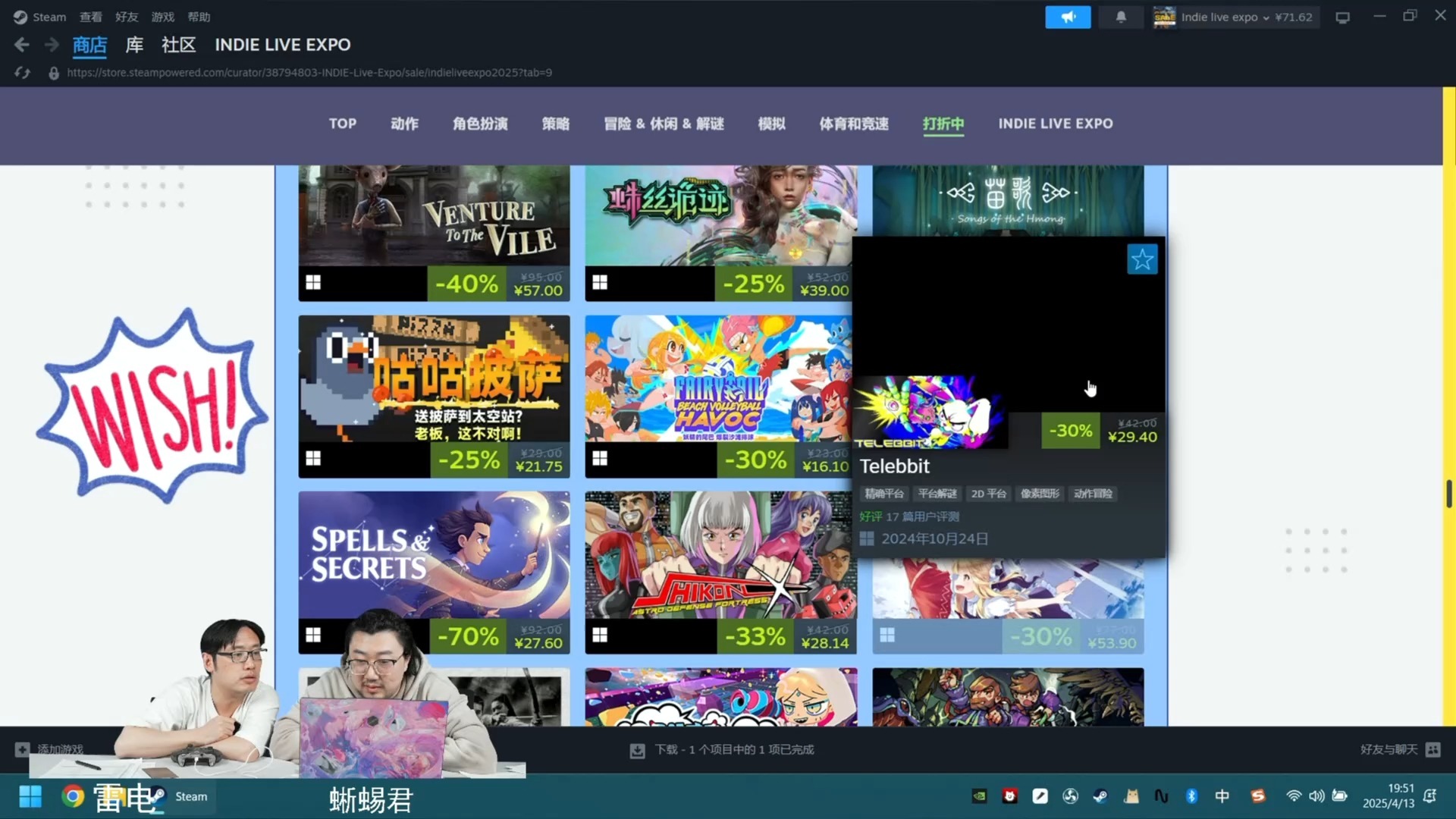
Task: Switch to the TOP tab
Action: [x=343, y=124]
